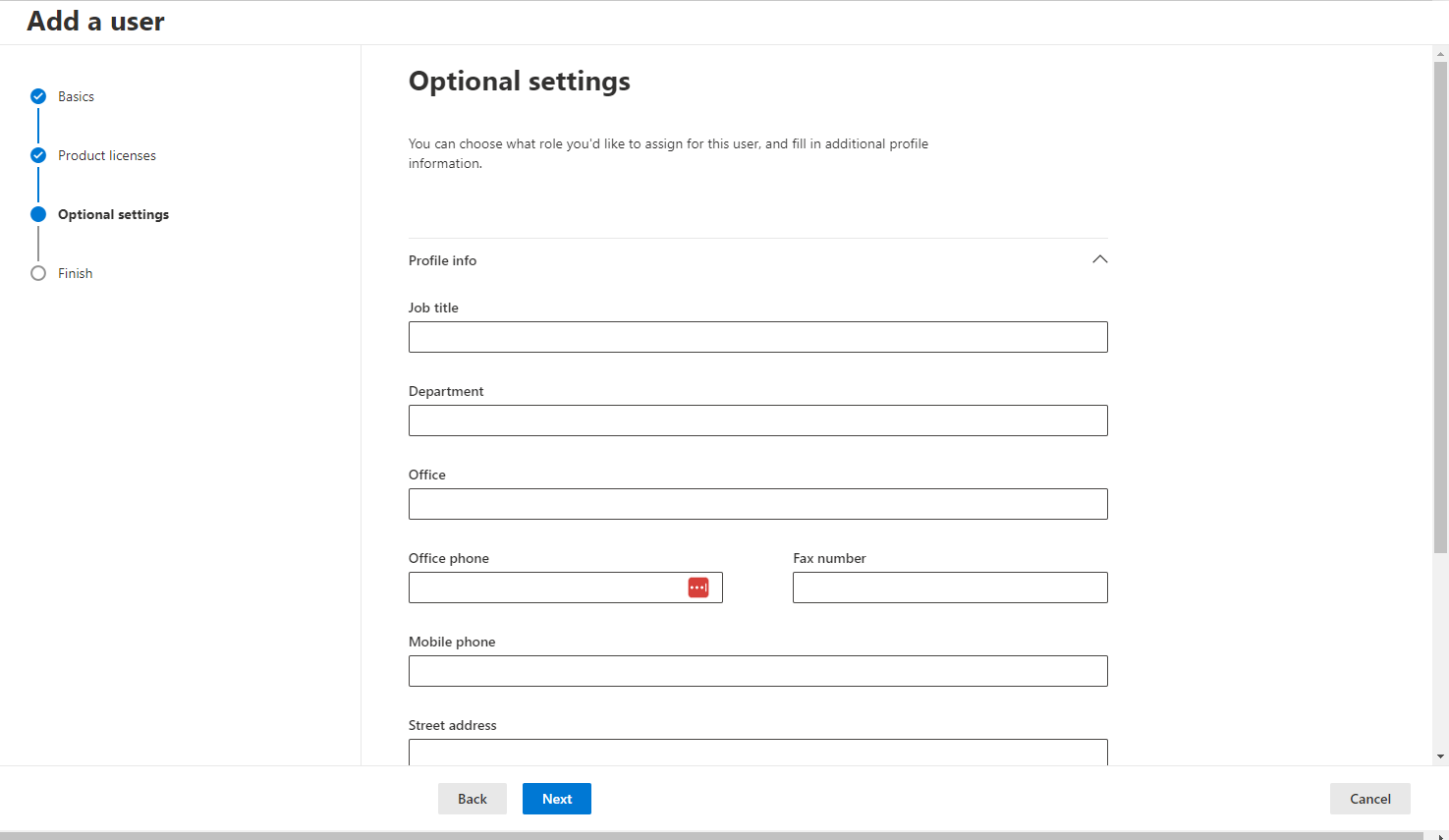Image resolution: width=1449 pixels, height=840 pixels.
Task: Click the Optional settings step circle
Action: click(38, 214)
